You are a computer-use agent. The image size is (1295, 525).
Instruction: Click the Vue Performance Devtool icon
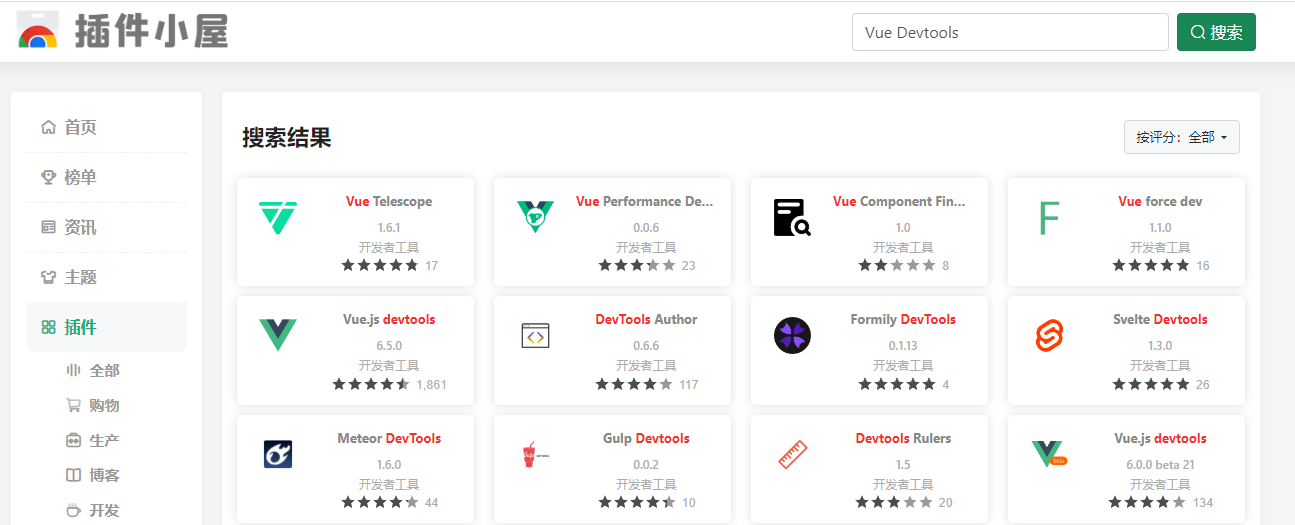pos(535,217)
